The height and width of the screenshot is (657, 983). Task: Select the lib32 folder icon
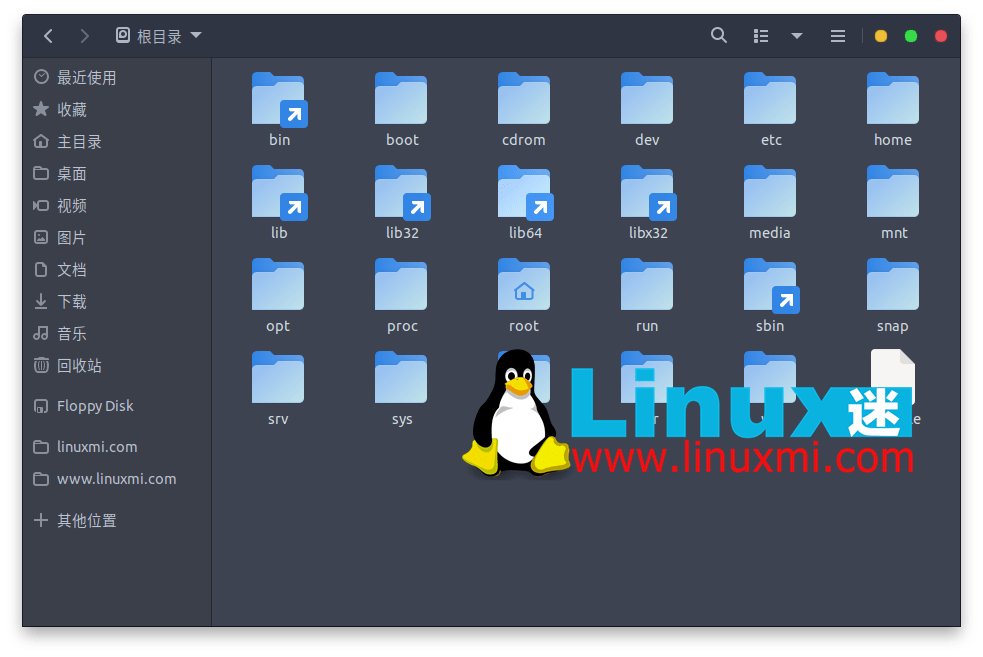coord(401,192)
